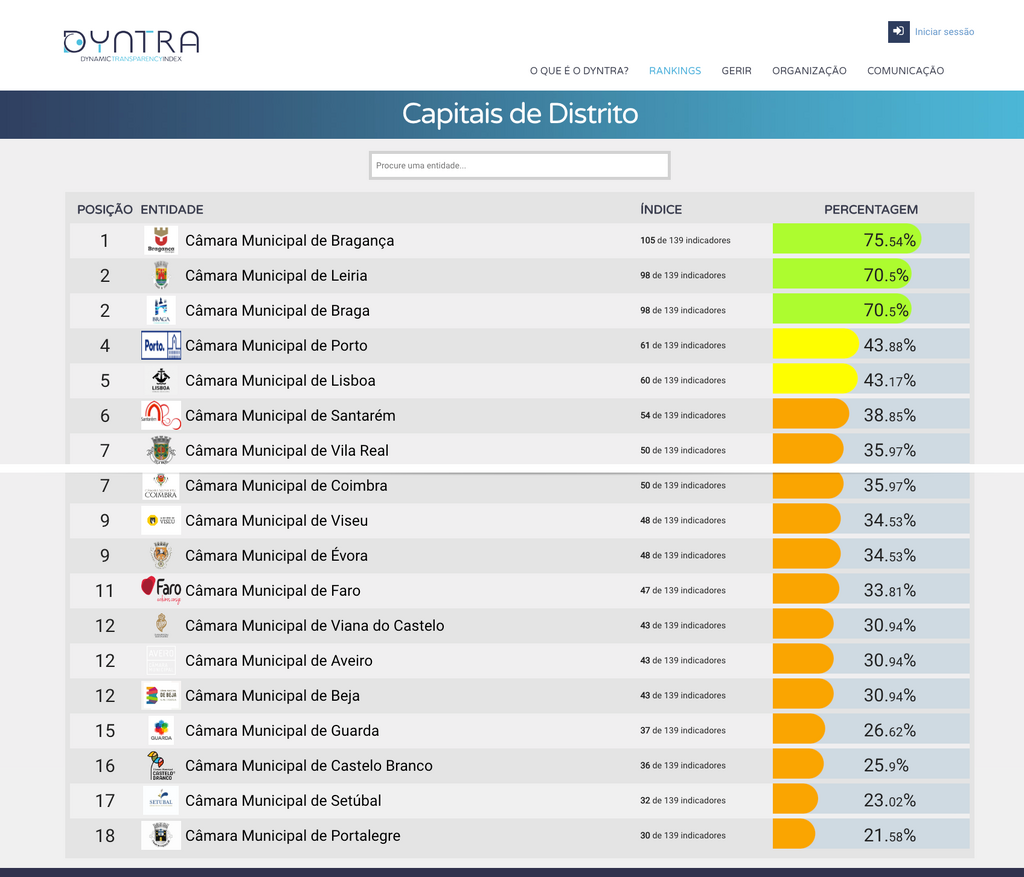Open Câmara Municipal de Guarda
Screen dimensions: 1024x877
click(x=281, y=731)
